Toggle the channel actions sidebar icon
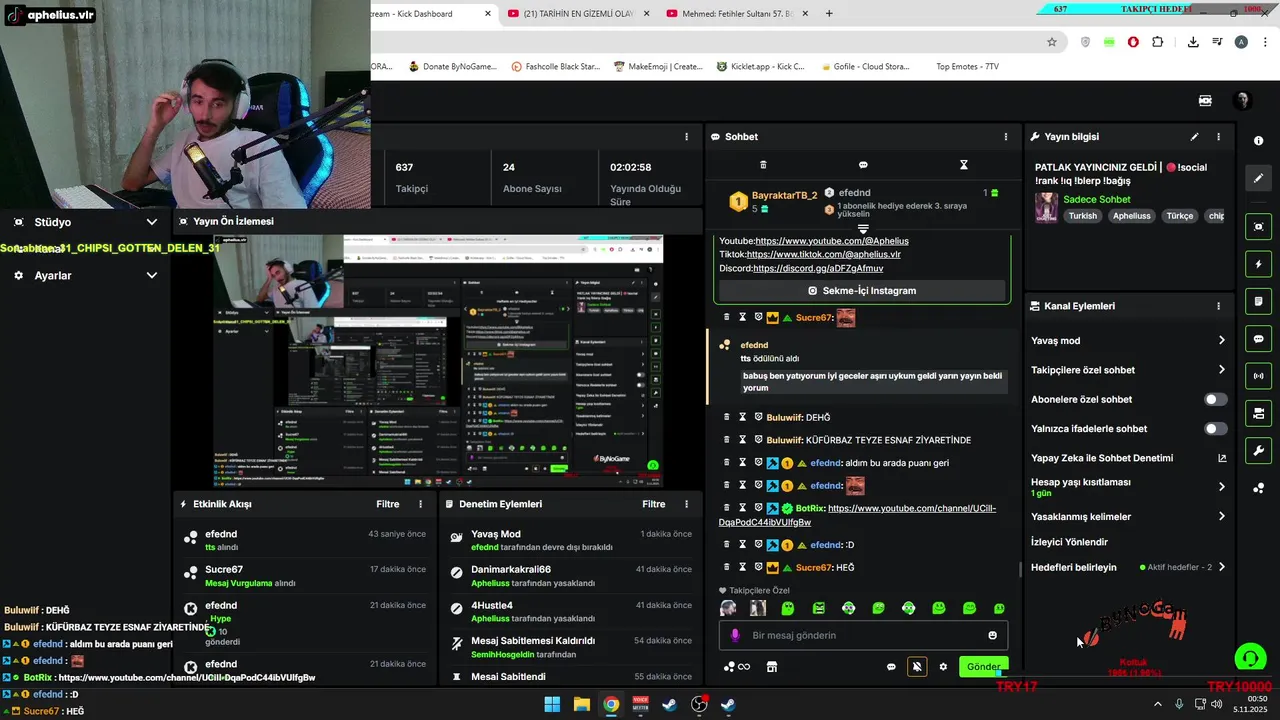The width and height of the screenshot is (1280, 720). 1259,413
